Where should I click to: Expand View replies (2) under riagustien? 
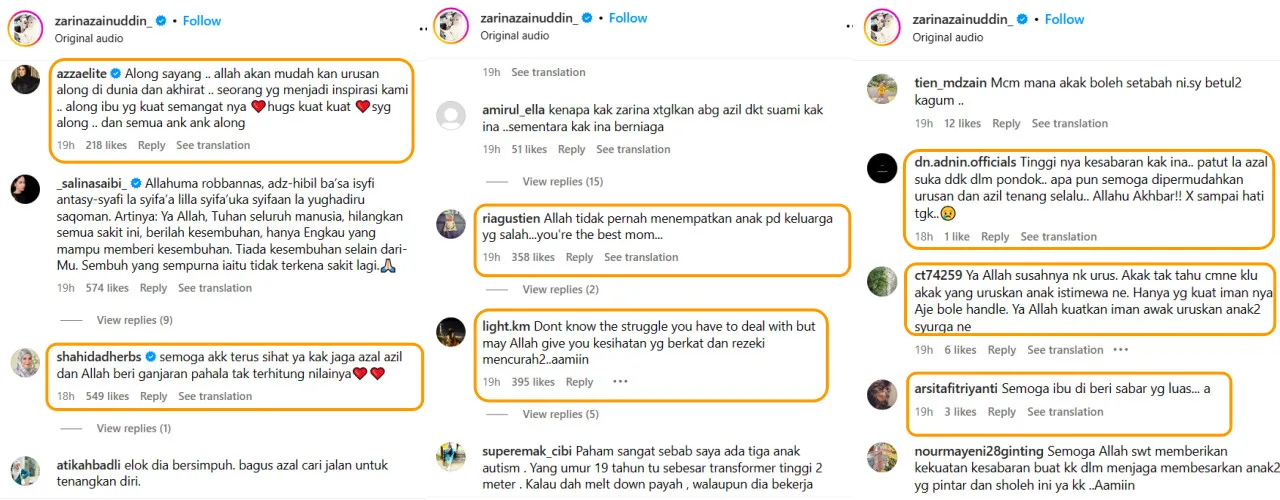[x=560, y=290]
